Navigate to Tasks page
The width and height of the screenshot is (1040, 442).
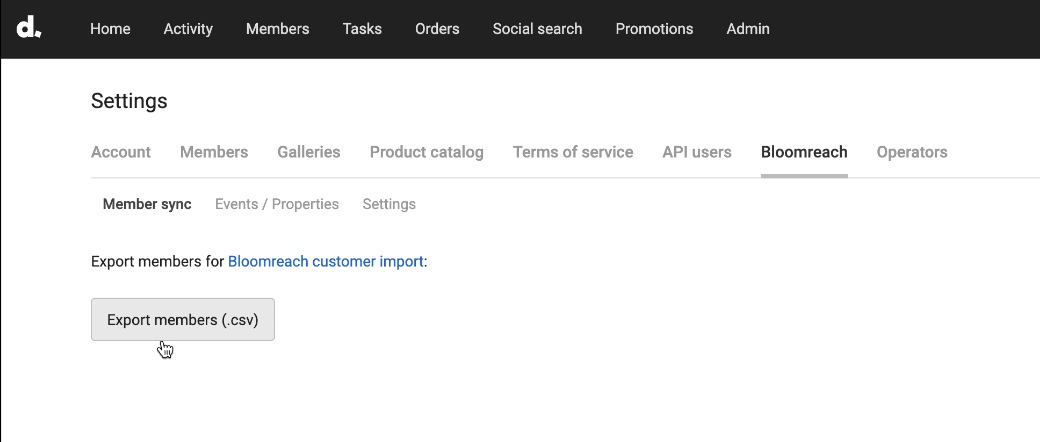[362, 29]
